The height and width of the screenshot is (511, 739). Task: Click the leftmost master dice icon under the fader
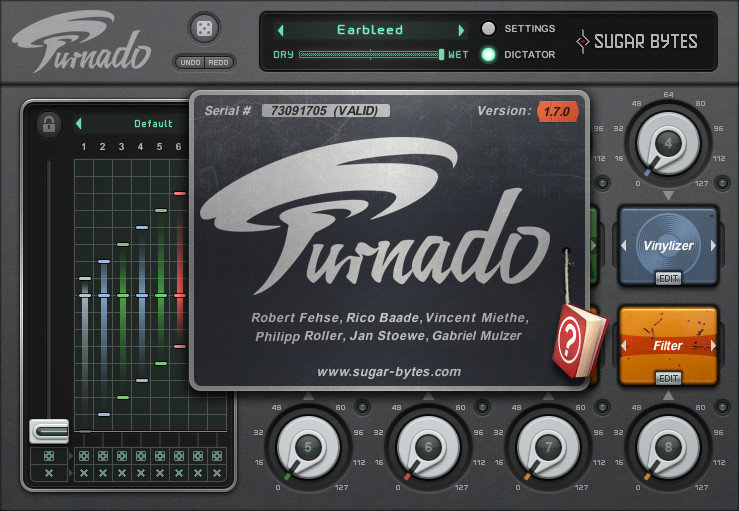pyautogui.click(x=49, y=456)
